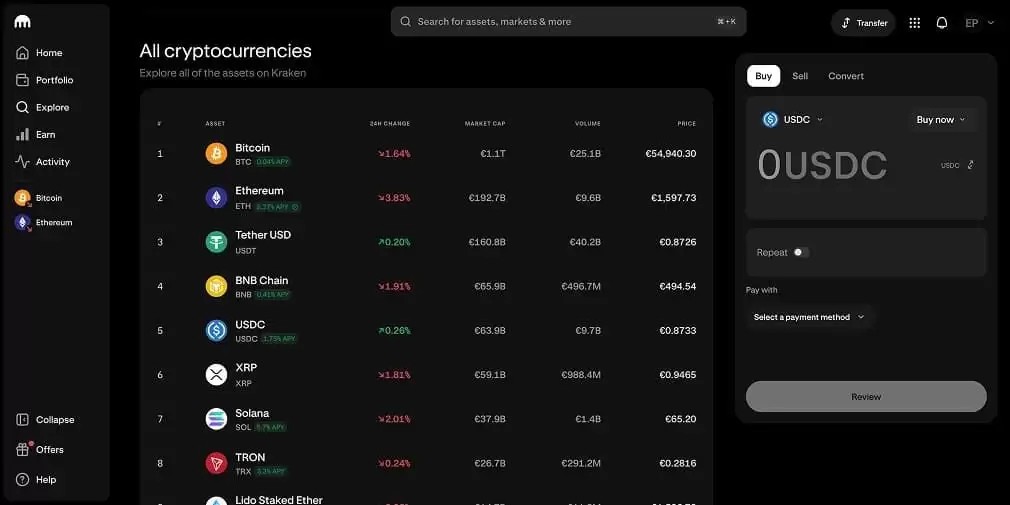Open the Ethereum asset name link
The height and width of the screenshot is (505, 1010).
(x=259, y=191)
